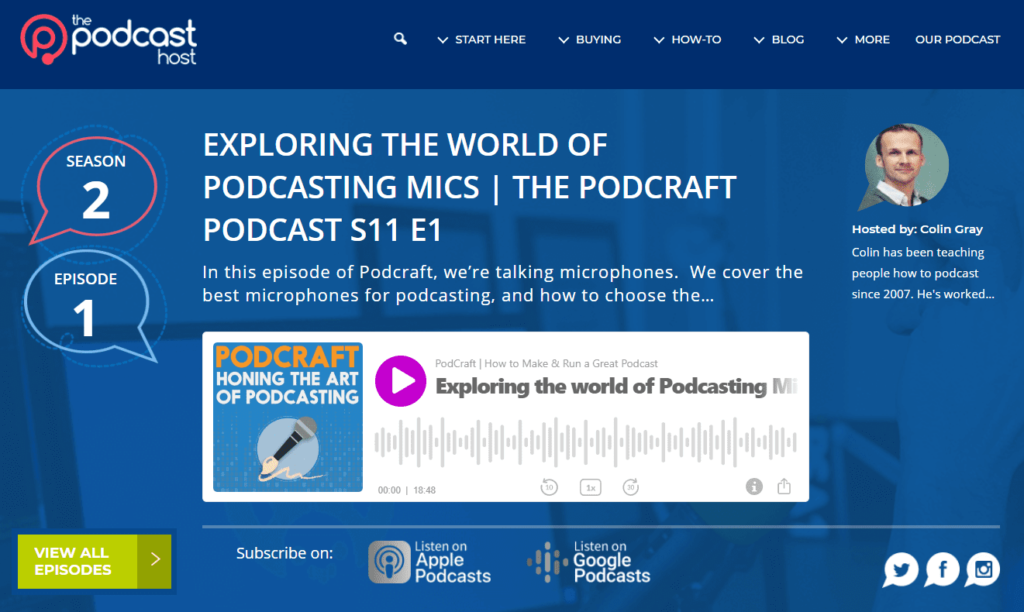Share the episode via the Twitter icon
Screen dimensions: 1024x612
899,569
